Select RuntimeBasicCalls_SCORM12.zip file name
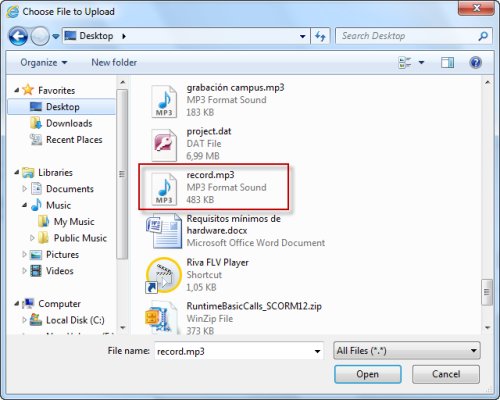 [254, 306]
